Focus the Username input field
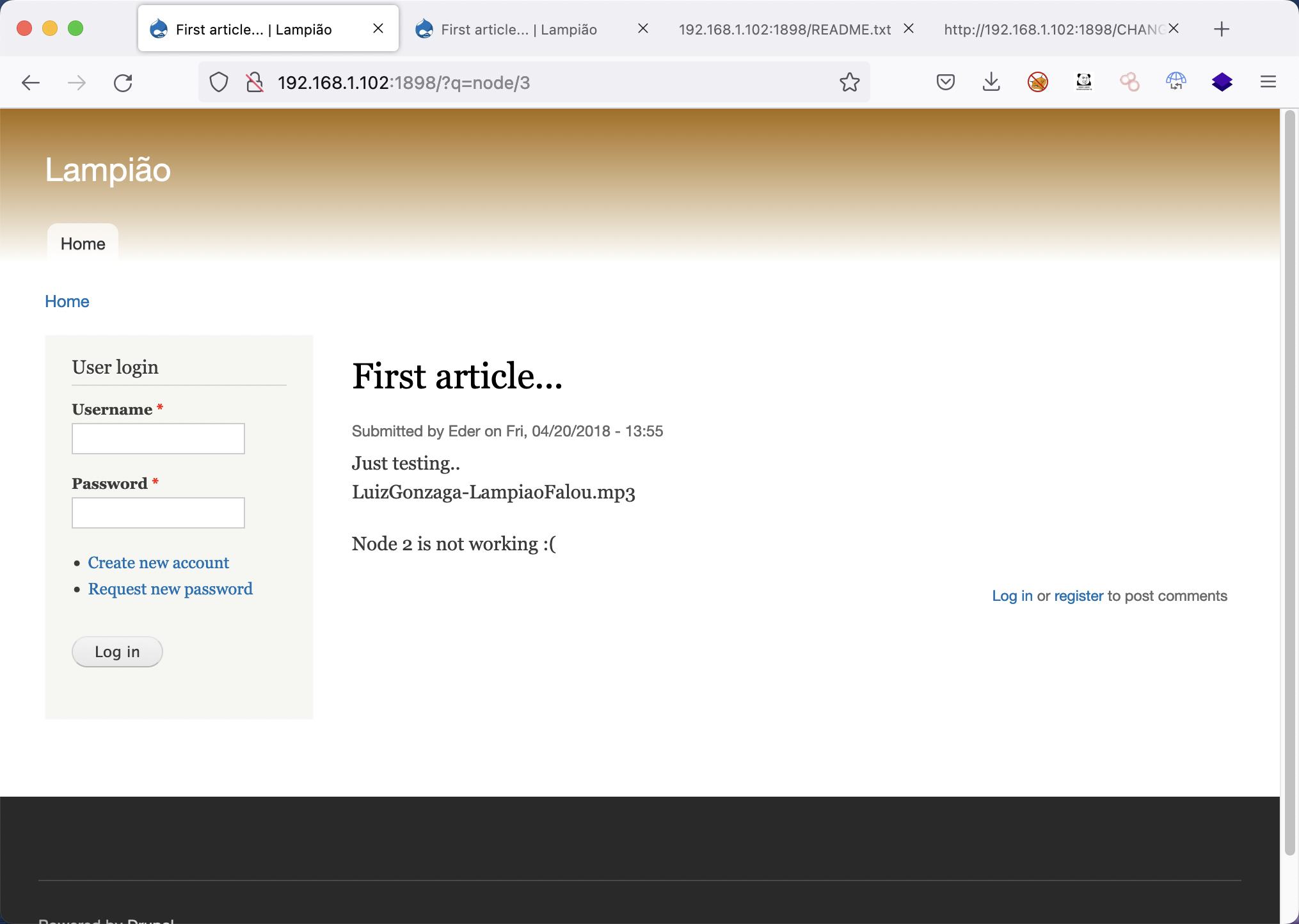The image size is (1299, 924). tap(158, 439)
